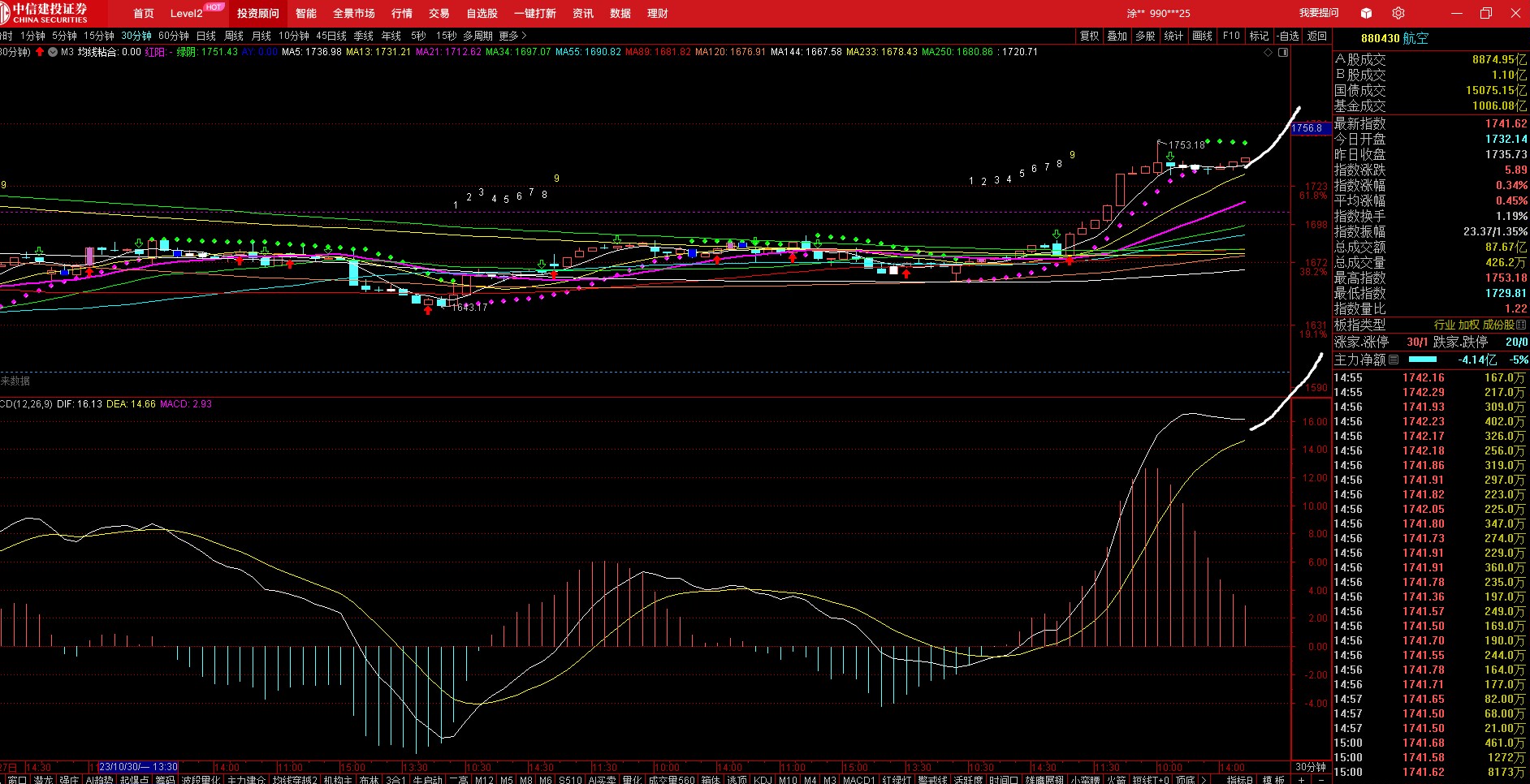Click the HOT badge beside Level2
The image size is (1530, 784).
214,6
